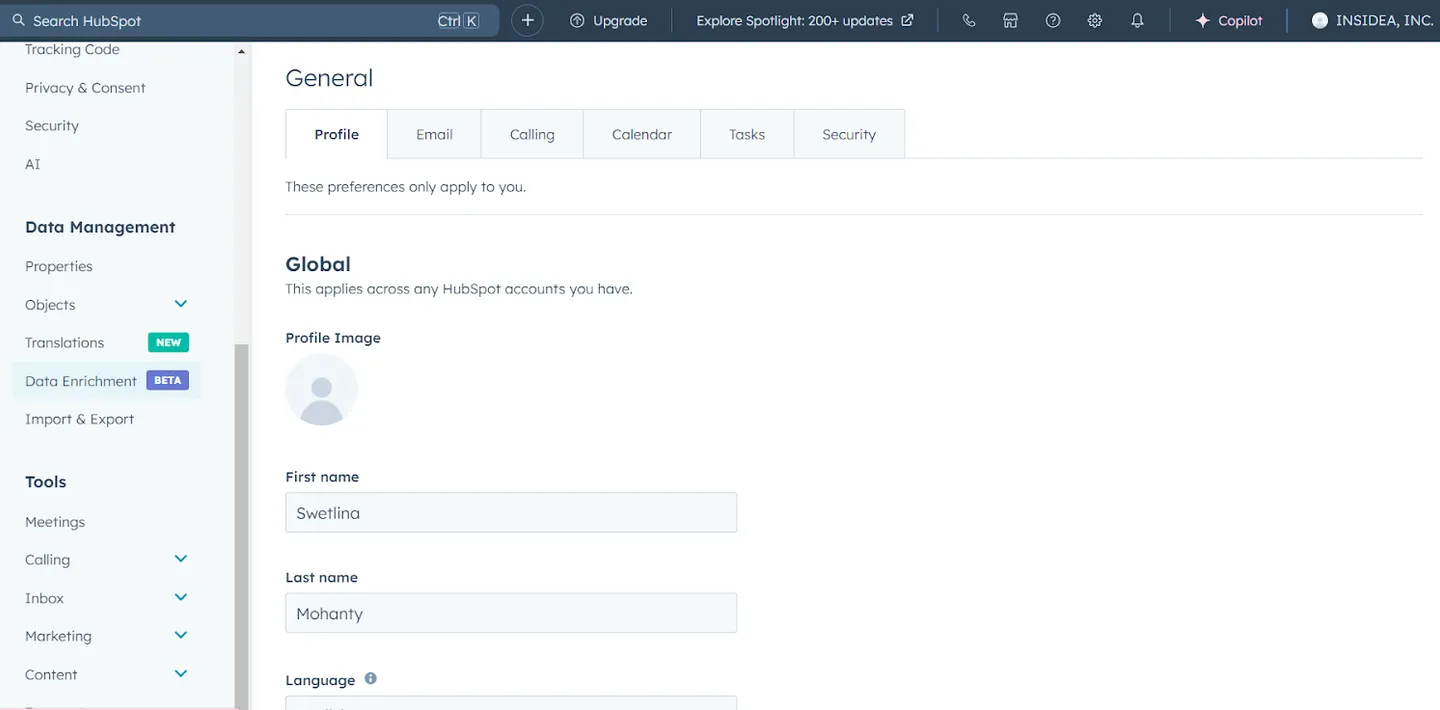Screen dimensions: 1440x710
Task: Open AI settings in sidebar
Action: 33,164
